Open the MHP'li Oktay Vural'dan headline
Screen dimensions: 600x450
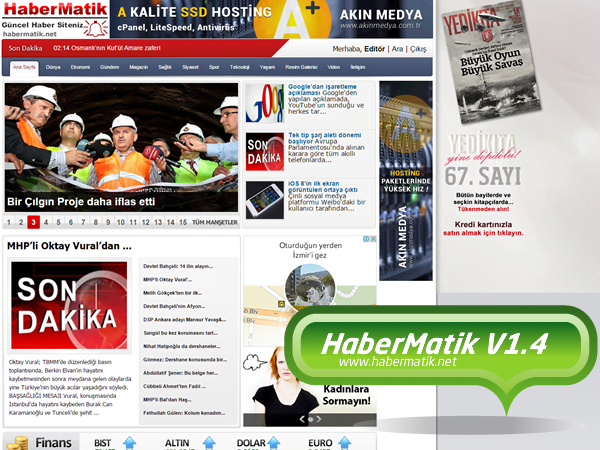point(69,246)
